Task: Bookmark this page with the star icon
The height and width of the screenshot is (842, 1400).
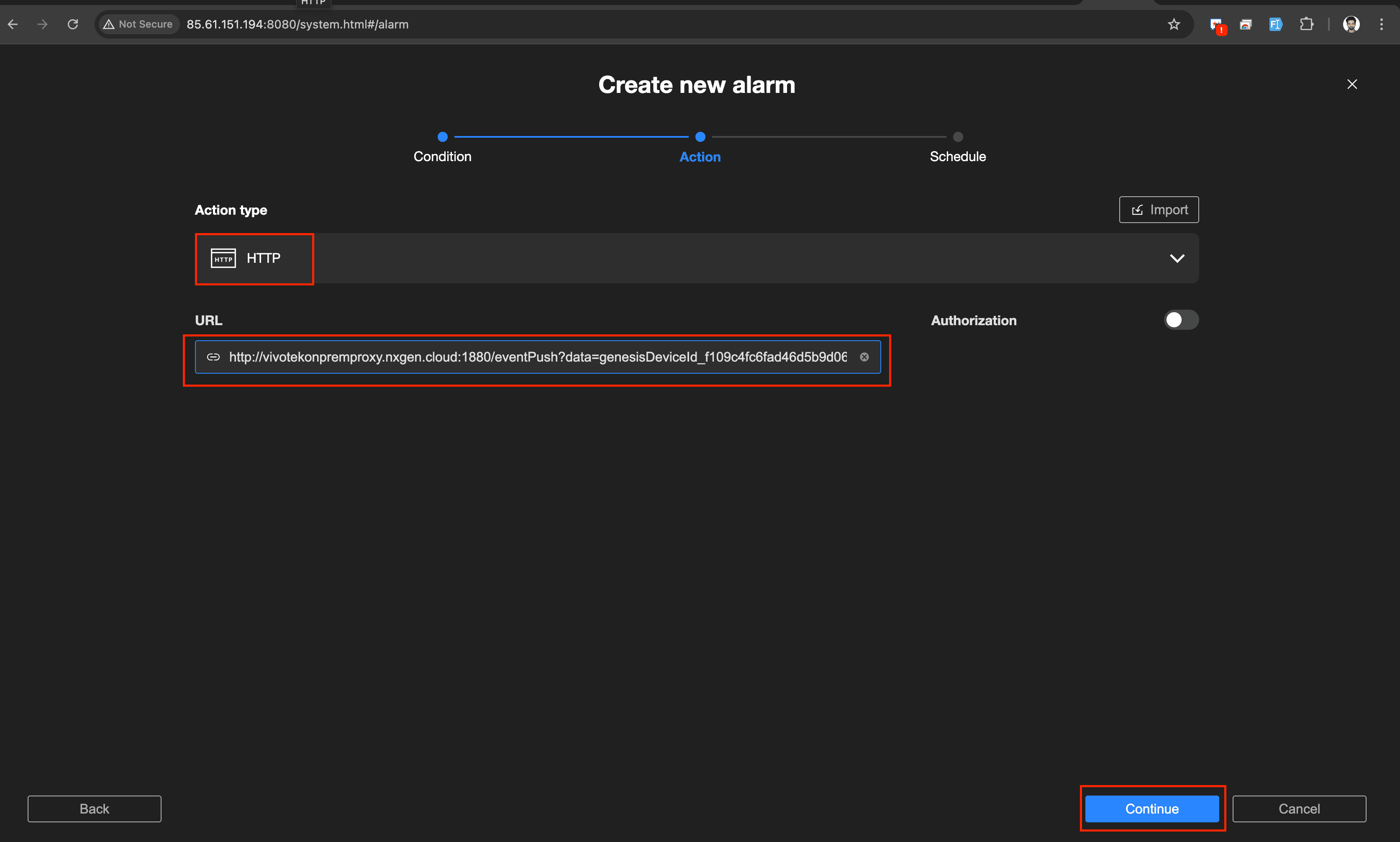Action: click(1174, 24)
